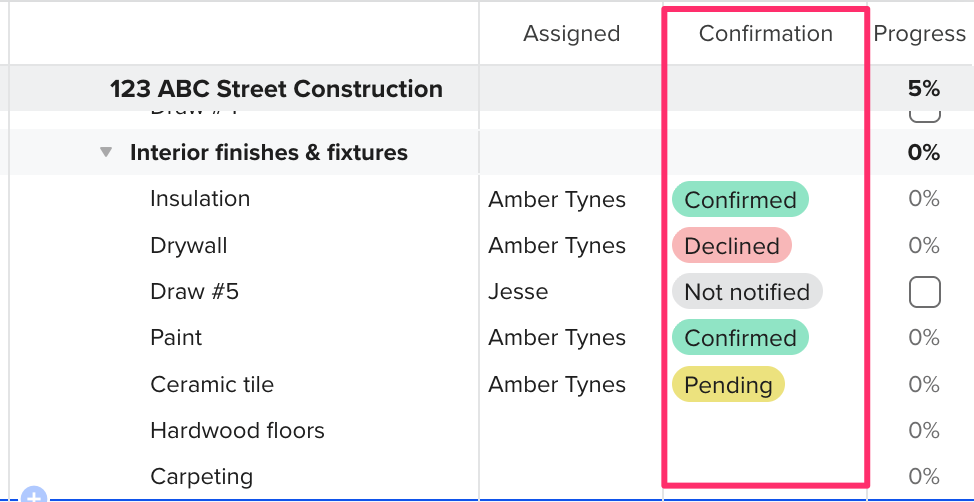Click the blue plus icon at bottom left
Viewport: 974px width, 502px height.
point(34,495)
